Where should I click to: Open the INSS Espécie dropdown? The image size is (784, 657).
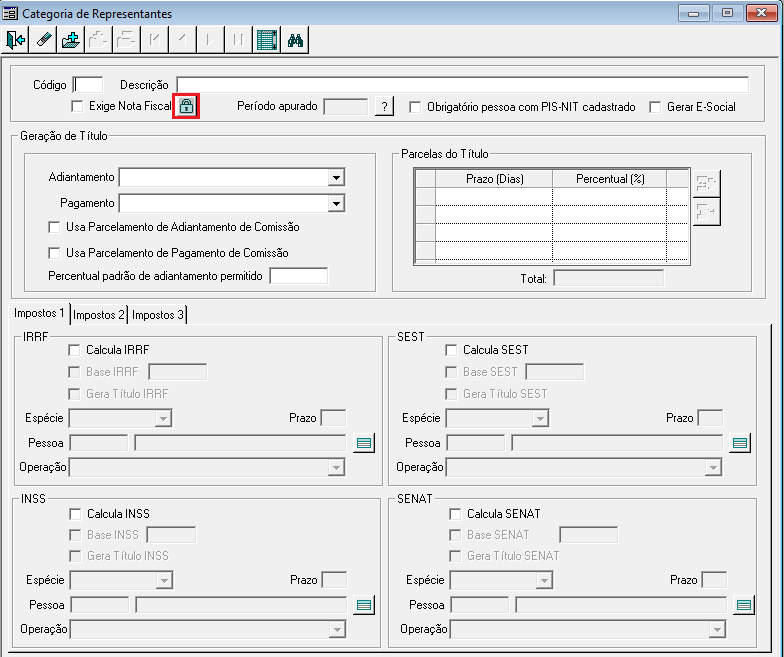pyautogui.click(x=164, y=580)
